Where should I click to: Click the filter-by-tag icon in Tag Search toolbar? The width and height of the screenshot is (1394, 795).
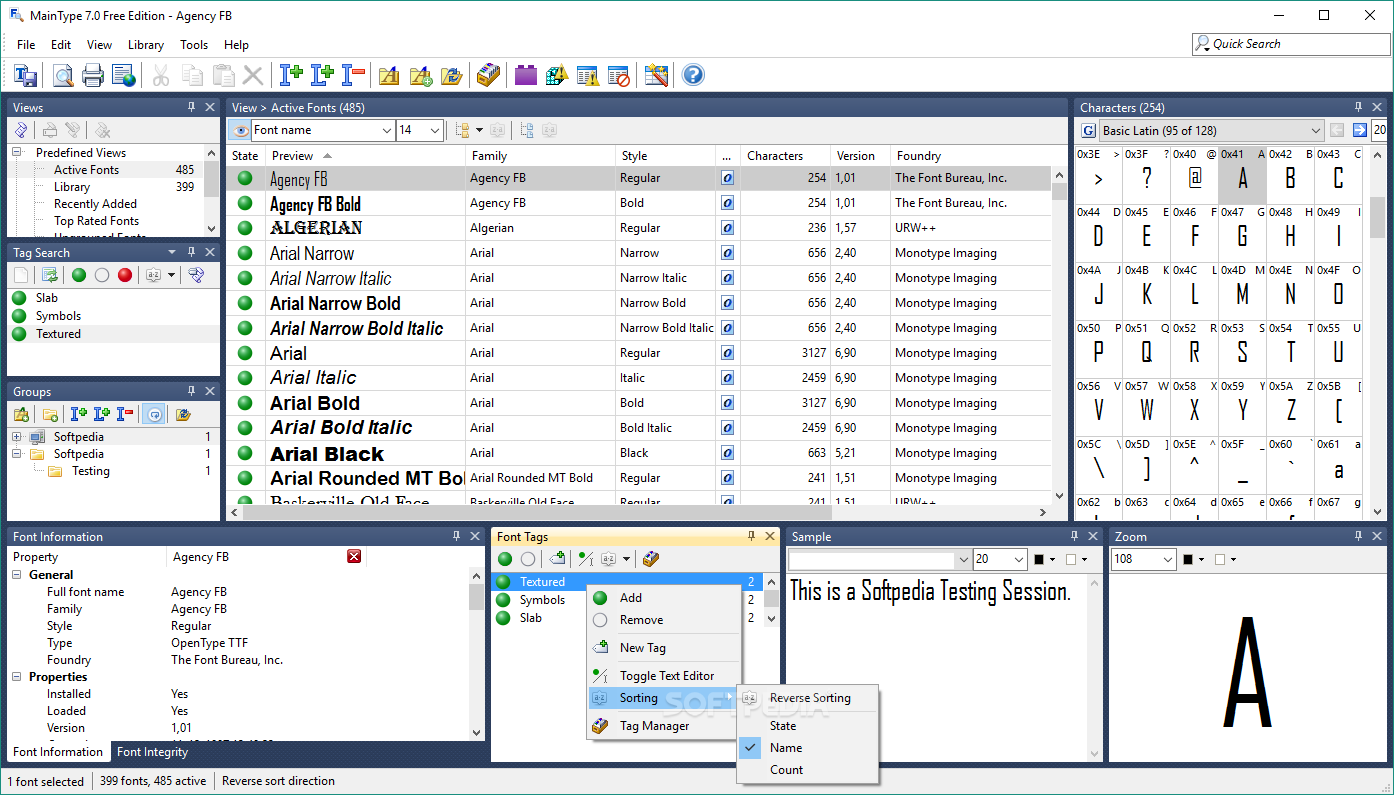[x=196, y=275]
